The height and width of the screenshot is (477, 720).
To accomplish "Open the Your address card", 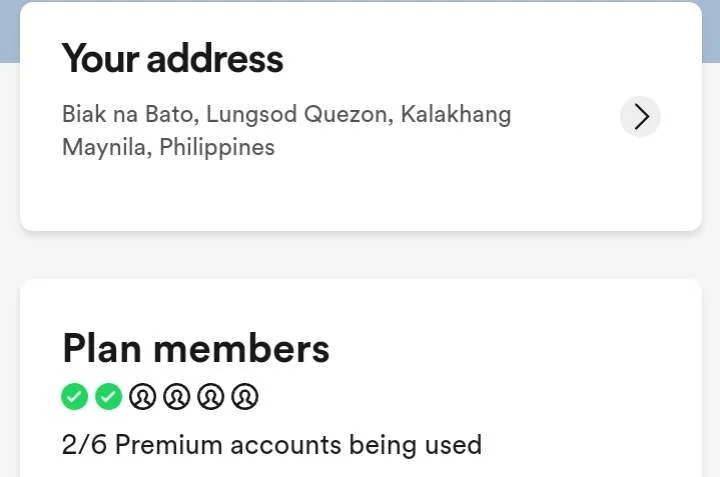I will [360, 116].
